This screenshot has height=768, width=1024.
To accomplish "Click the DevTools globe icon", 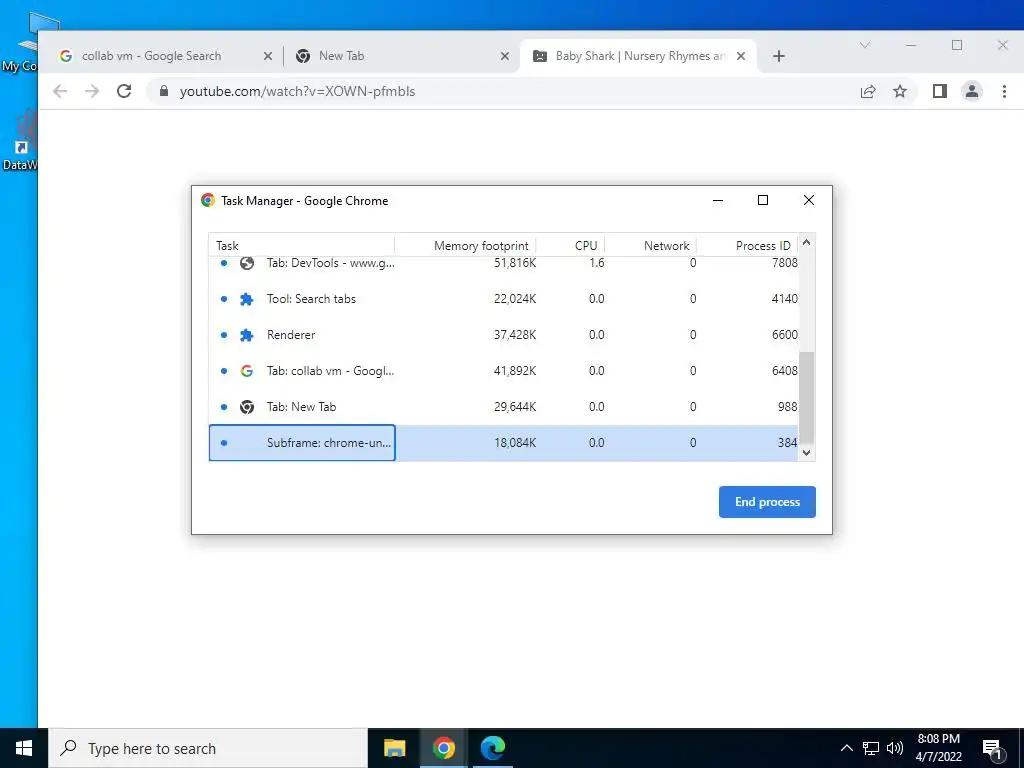I will click(247, 263).
